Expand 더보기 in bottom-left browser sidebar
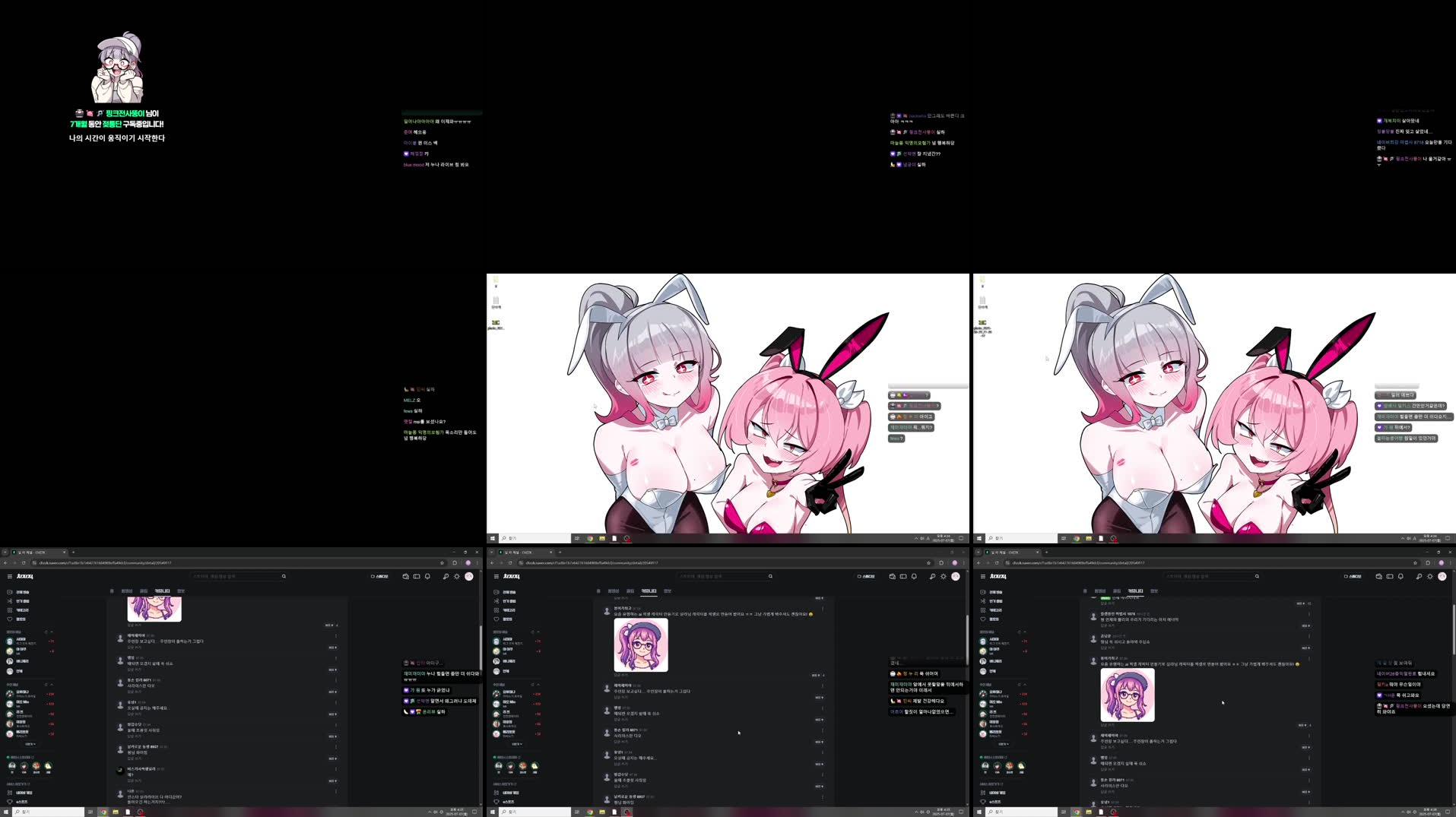The width and height of the screenshot is (1456, 817). [x=30, y=744]
